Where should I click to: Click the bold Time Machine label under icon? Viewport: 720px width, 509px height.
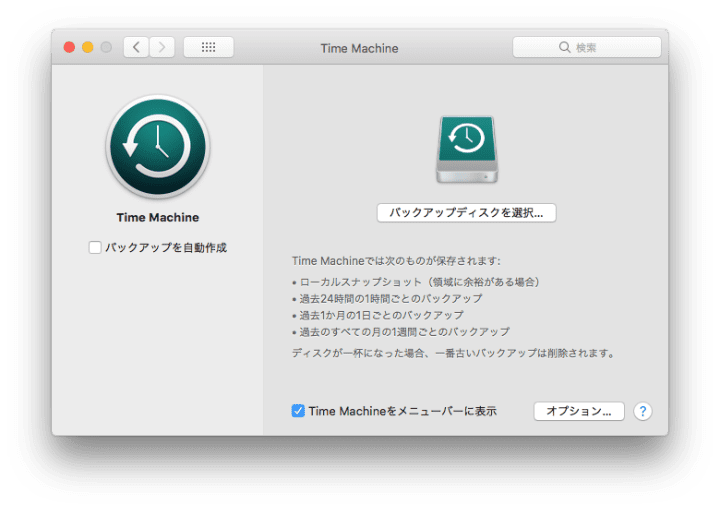pyautogui.click(x=158, y=217)
